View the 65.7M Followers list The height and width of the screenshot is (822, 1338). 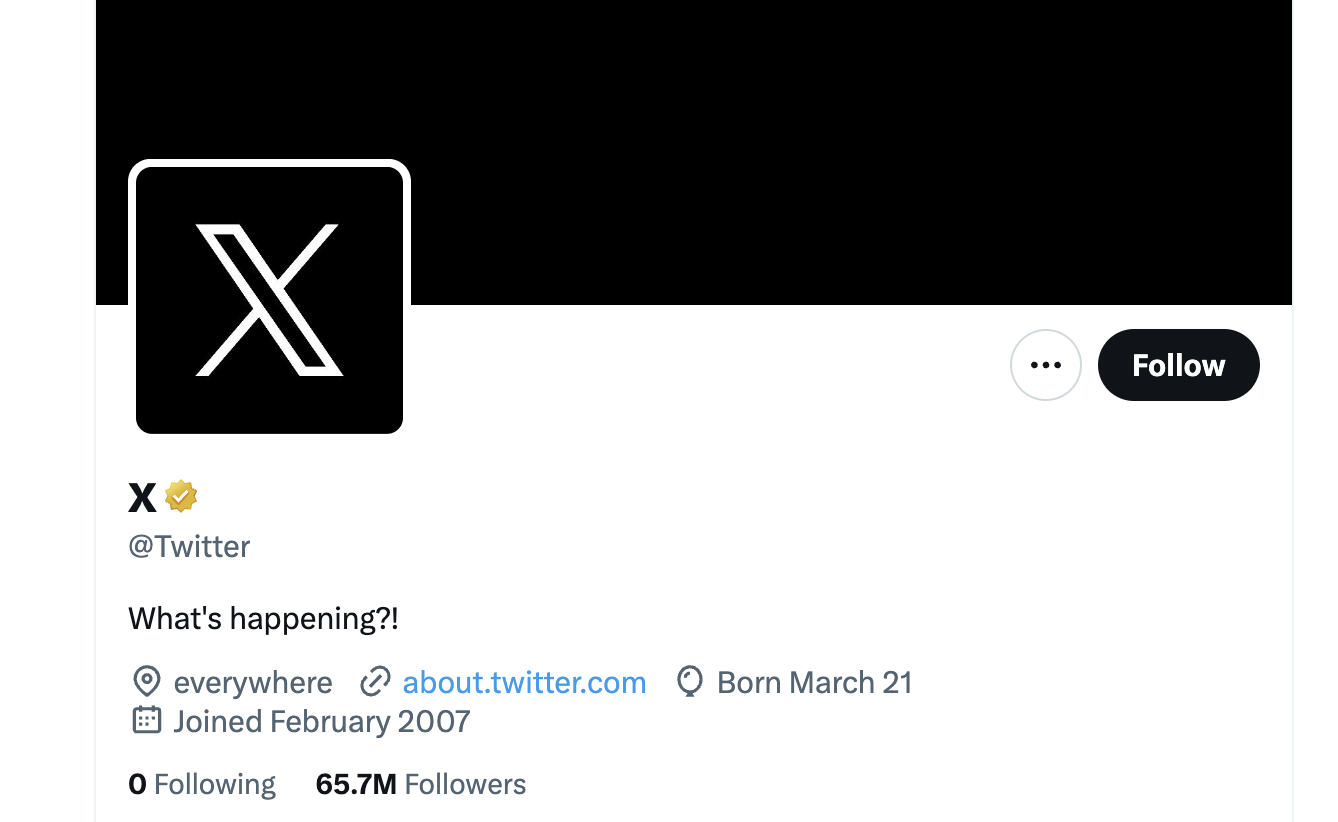[420, 784]
